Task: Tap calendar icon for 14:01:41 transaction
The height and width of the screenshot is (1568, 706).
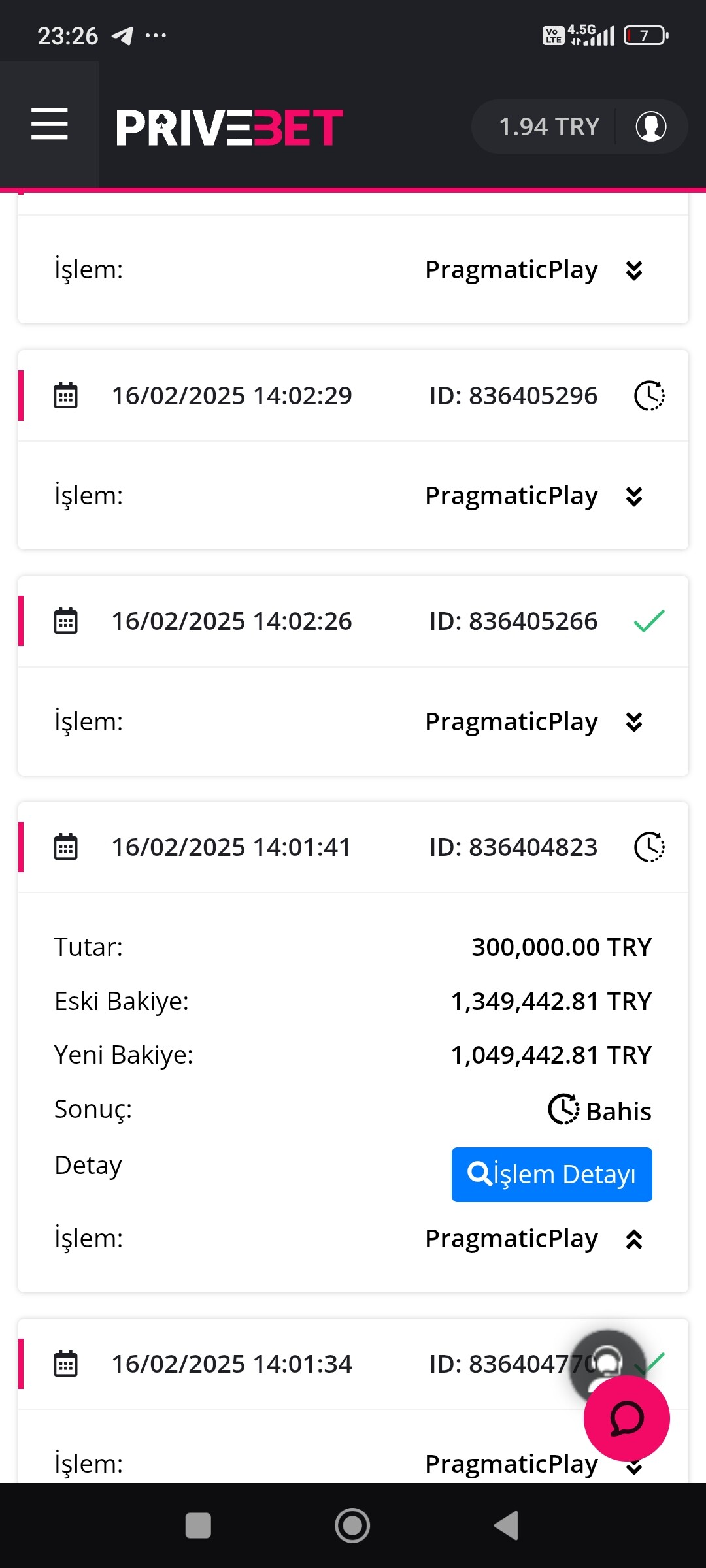Action: tap(65, 847)
